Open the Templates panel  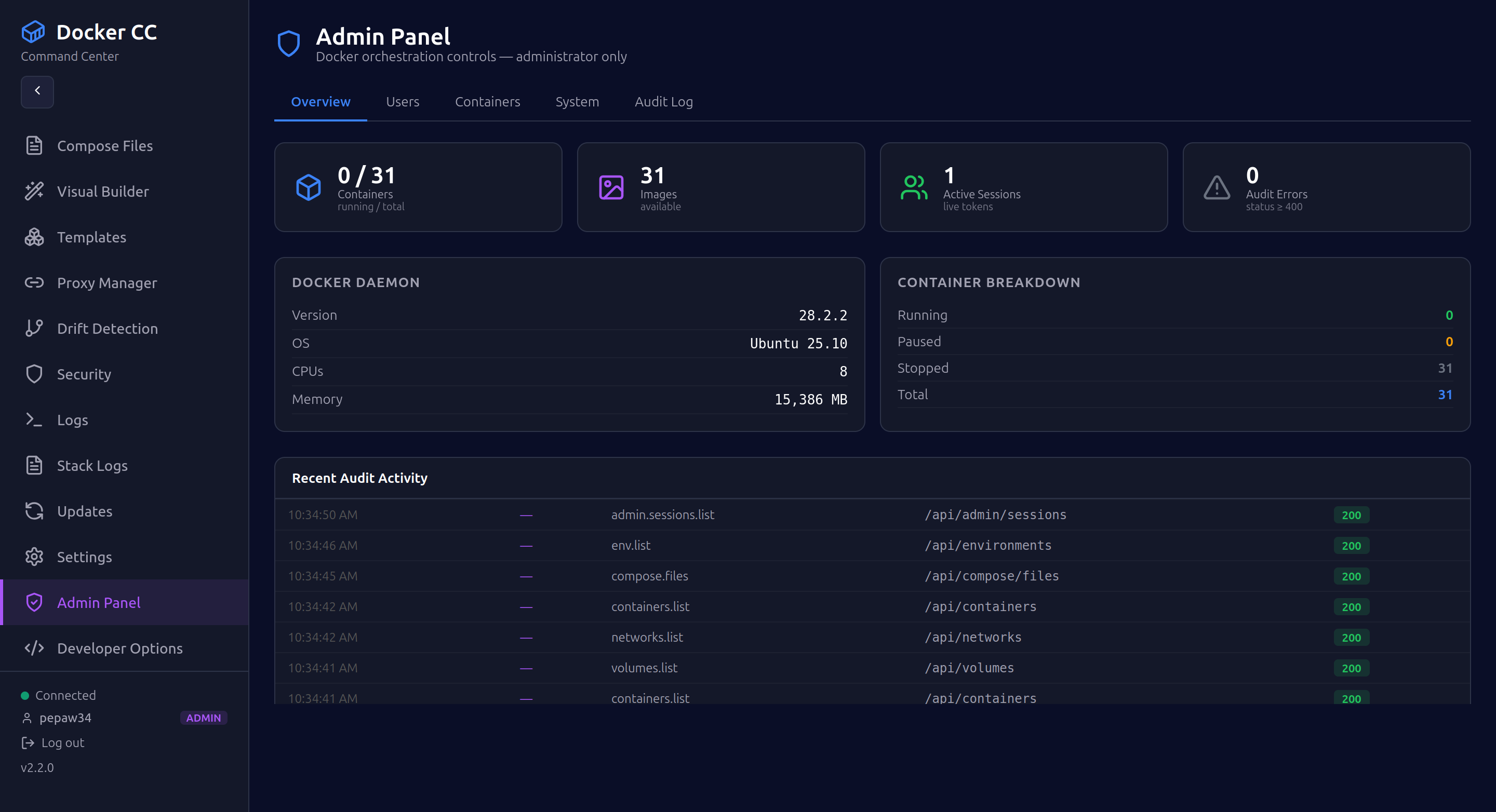[91, 237]
